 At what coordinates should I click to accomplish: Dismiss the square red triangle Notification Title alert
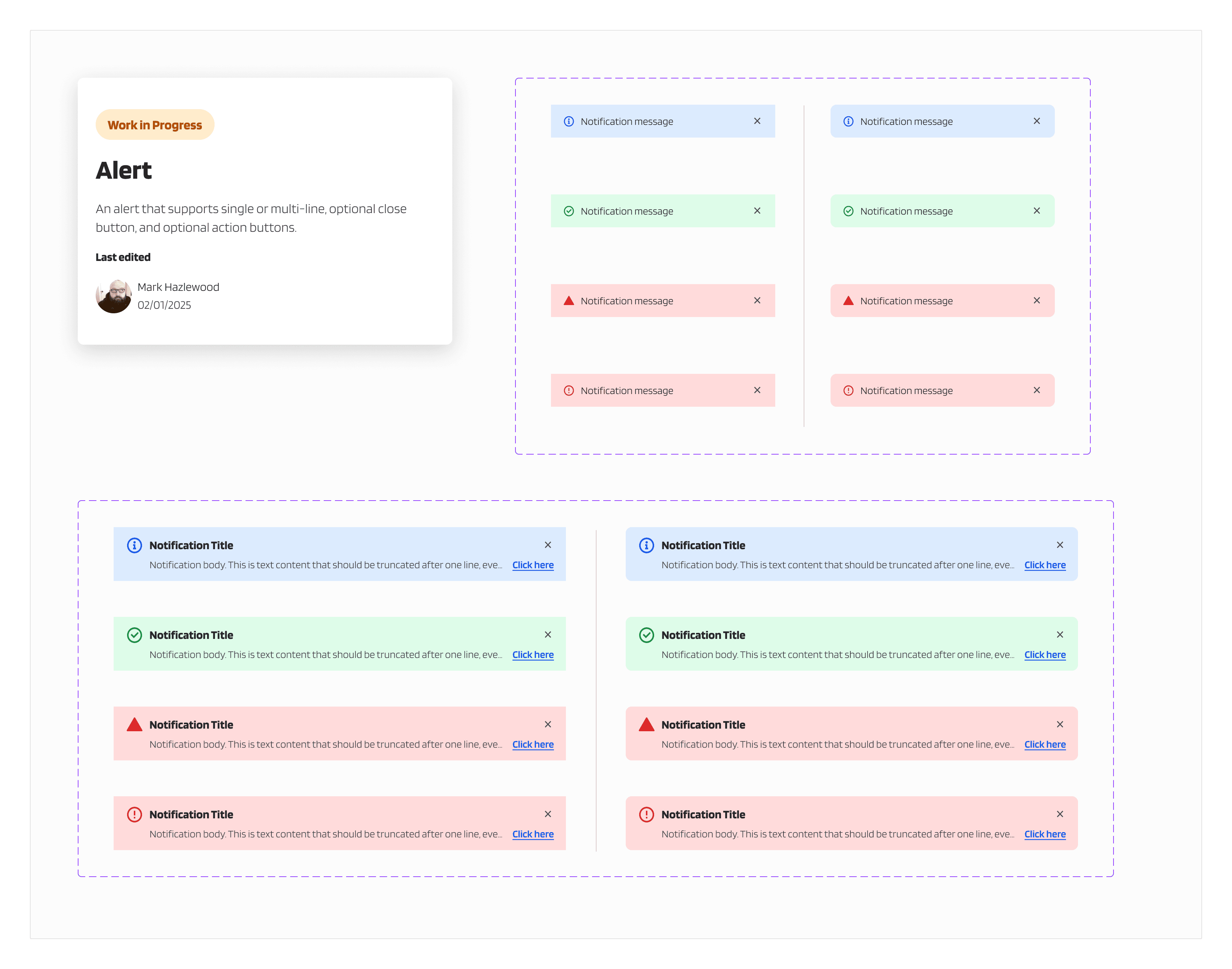[x=547, y=724]
